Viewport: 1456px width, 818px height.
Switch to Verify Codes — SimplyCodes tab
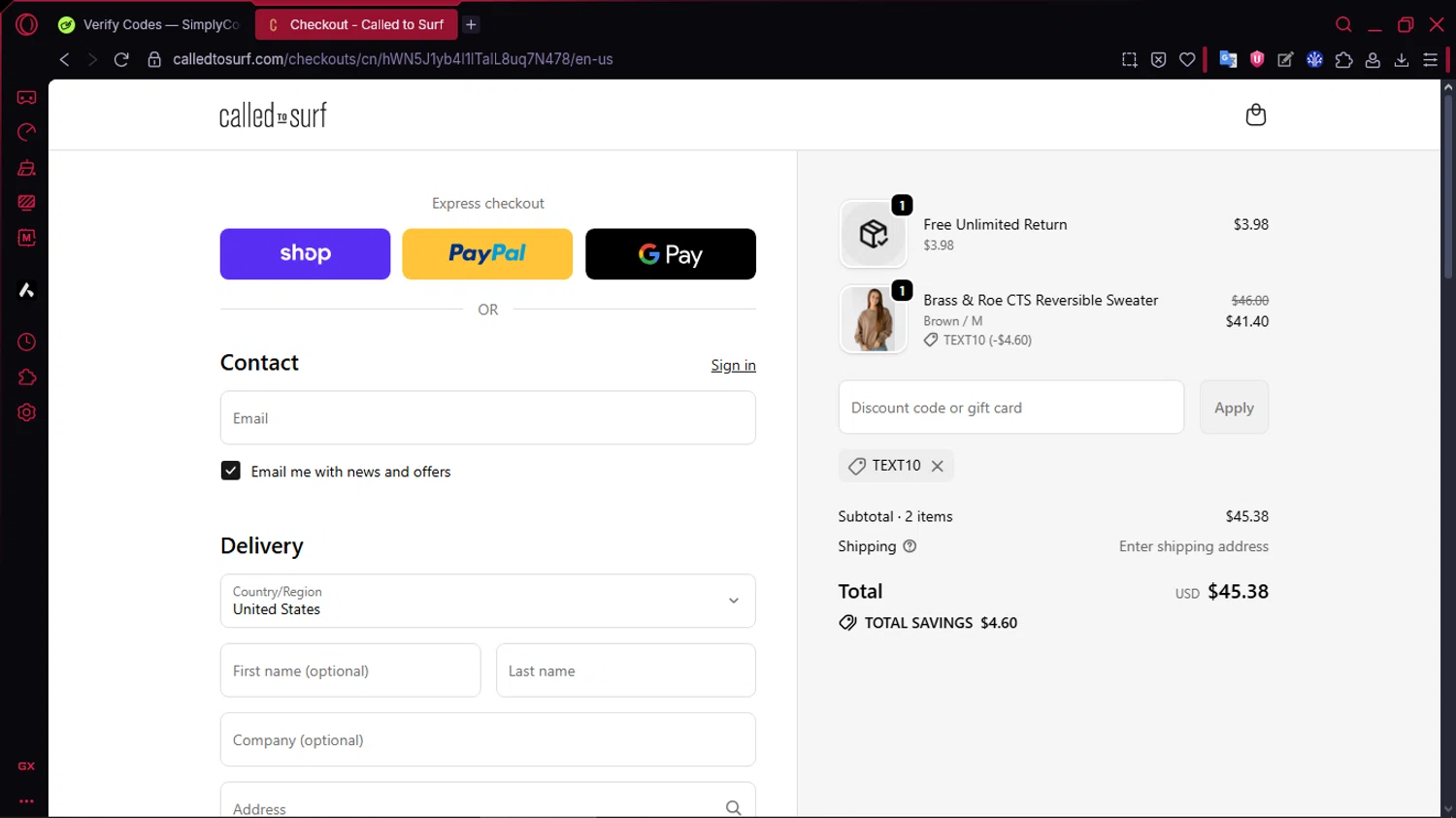(x=149, y=24)
